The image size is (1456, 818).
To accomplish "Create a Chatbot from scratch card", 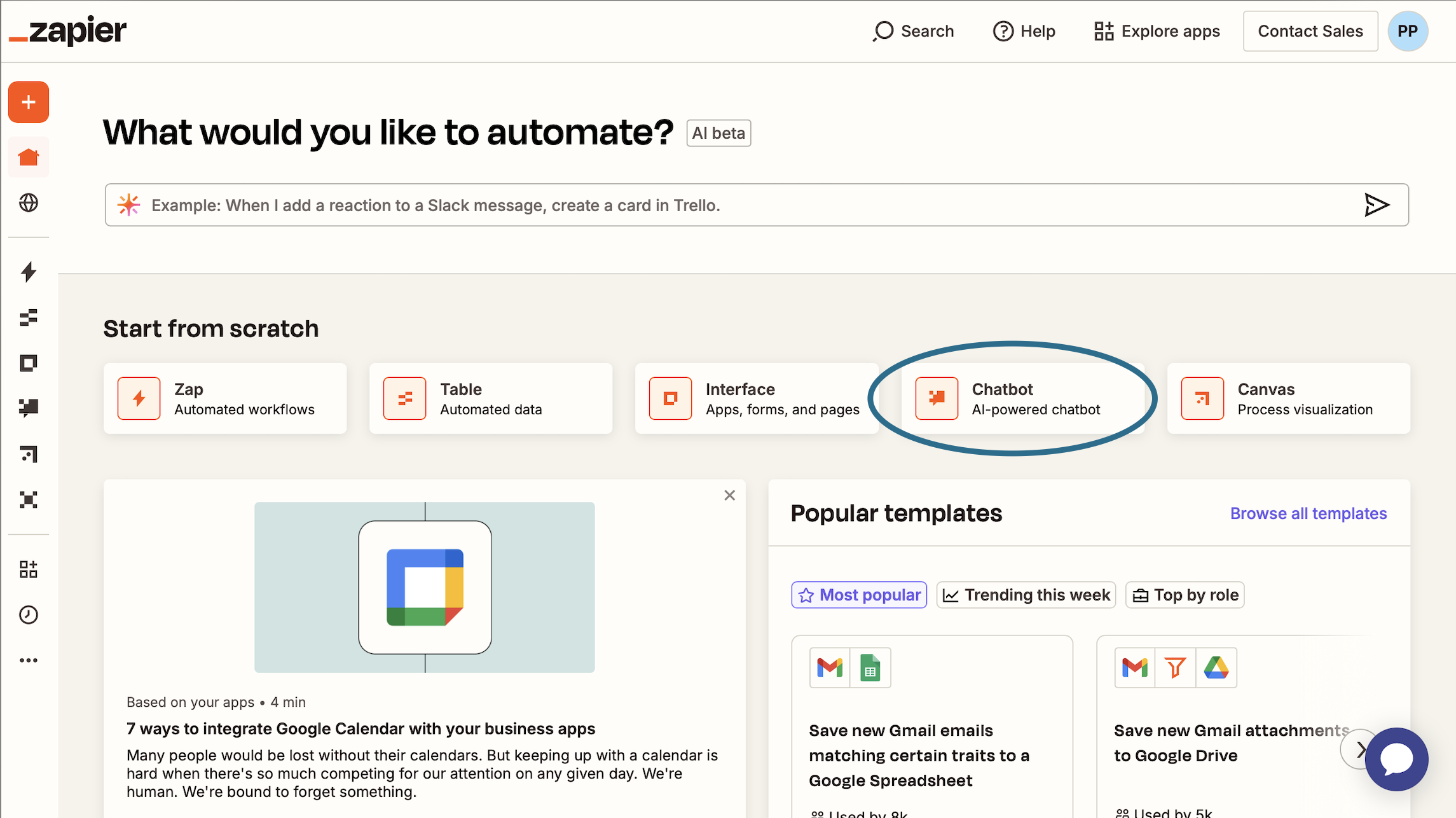I will coord(1022,398).
